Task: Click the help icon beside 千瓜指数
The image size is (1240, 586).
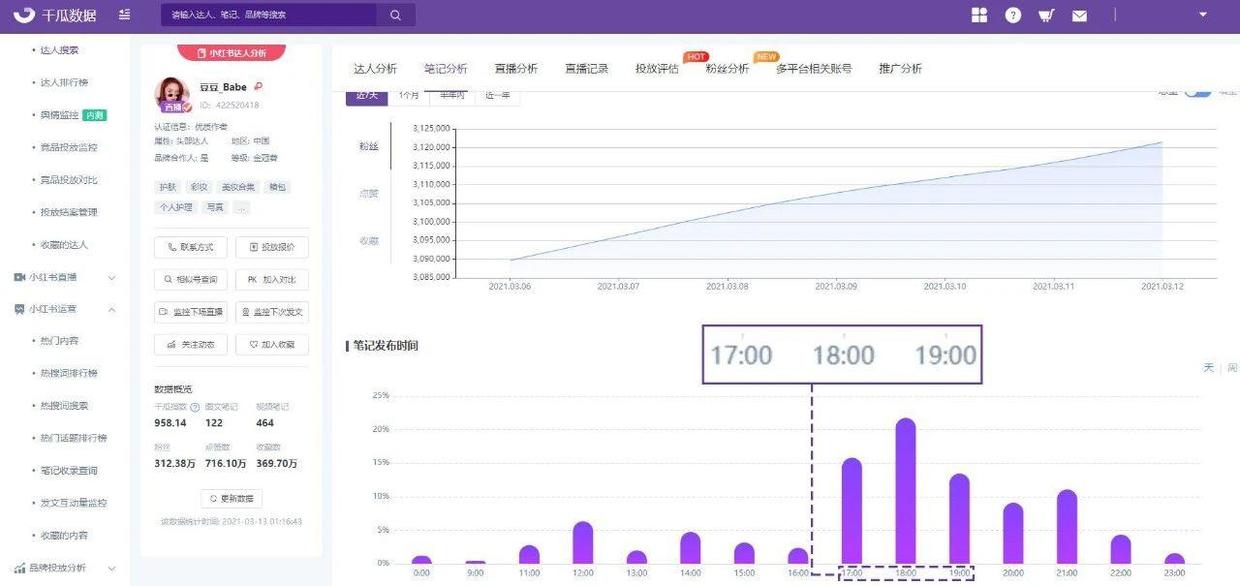Action: point(195,407)
